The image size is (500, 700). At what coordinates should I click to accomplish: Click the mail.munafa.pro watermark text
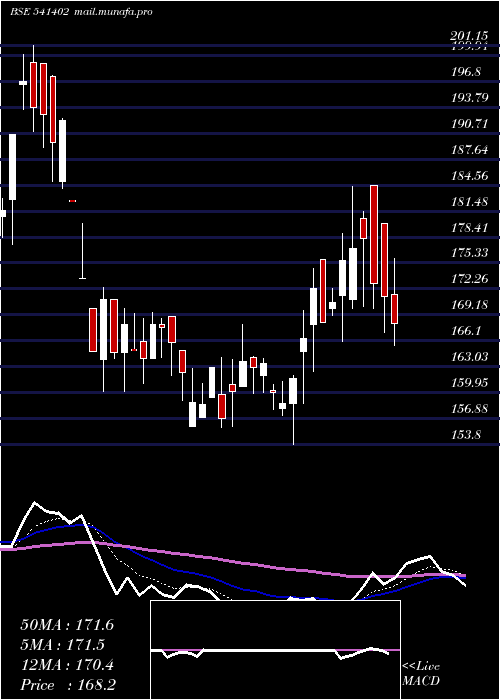pos(113,12)
